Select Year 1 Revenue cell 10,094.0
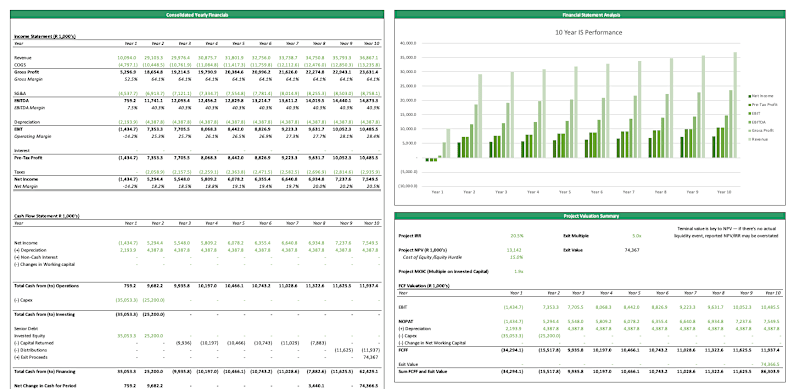 [x=127, y=58]
